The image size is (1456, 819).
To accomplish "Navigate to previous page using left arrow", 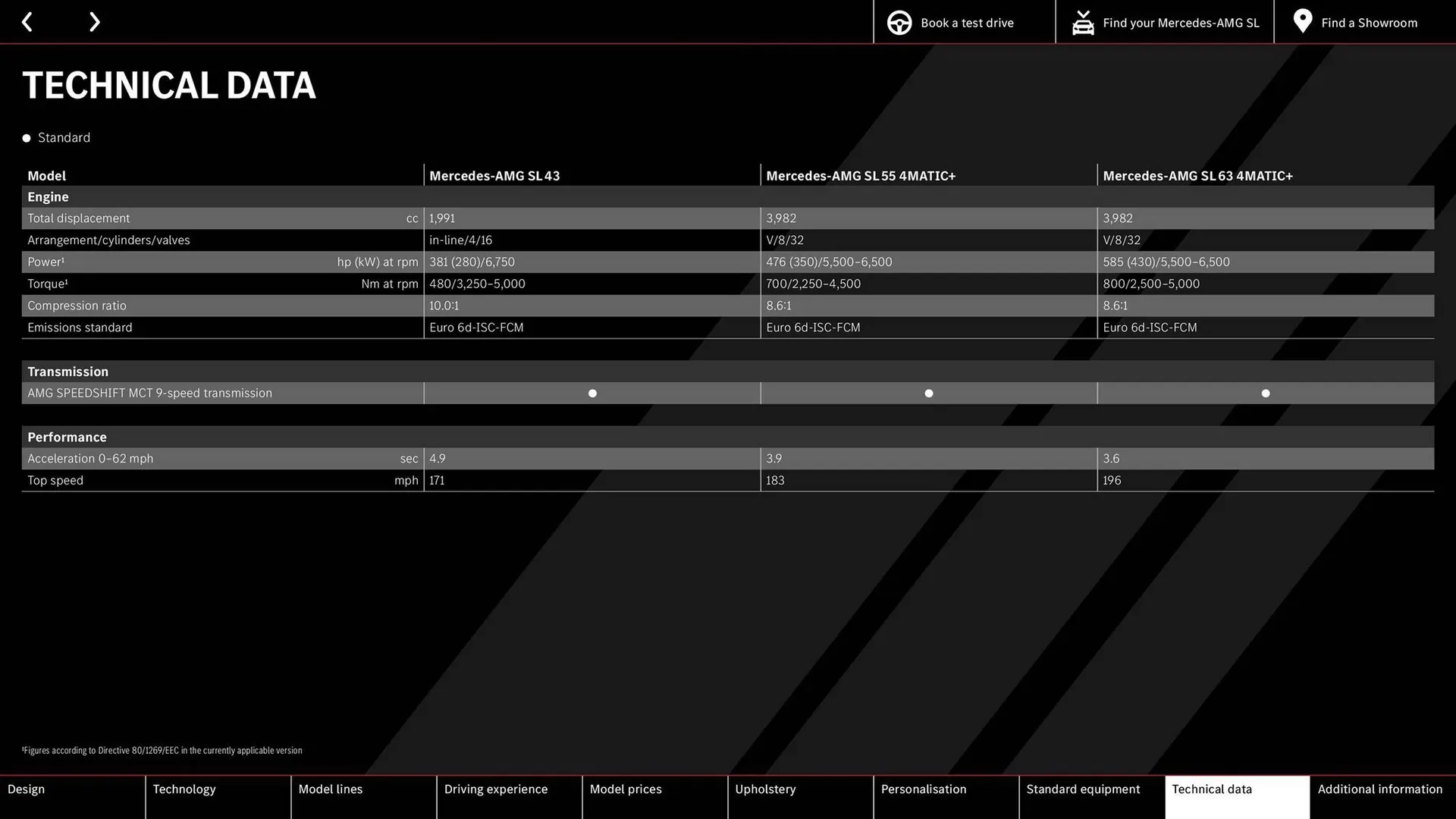I will click(27, 22).
